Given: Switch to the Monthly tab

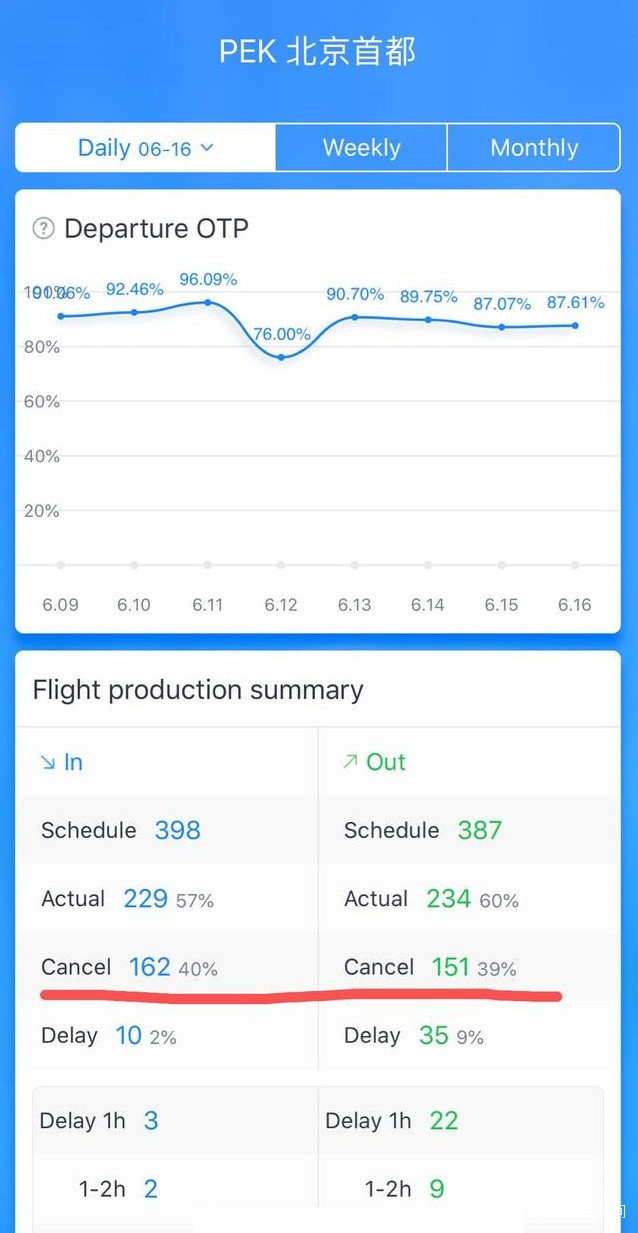Looking at the screenshot, I should pos(534,148).
